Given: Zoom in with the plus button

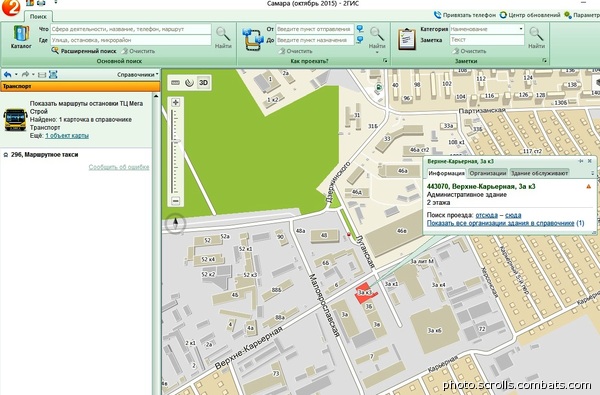Looking at the screenshot, I should tap(176, 102).
